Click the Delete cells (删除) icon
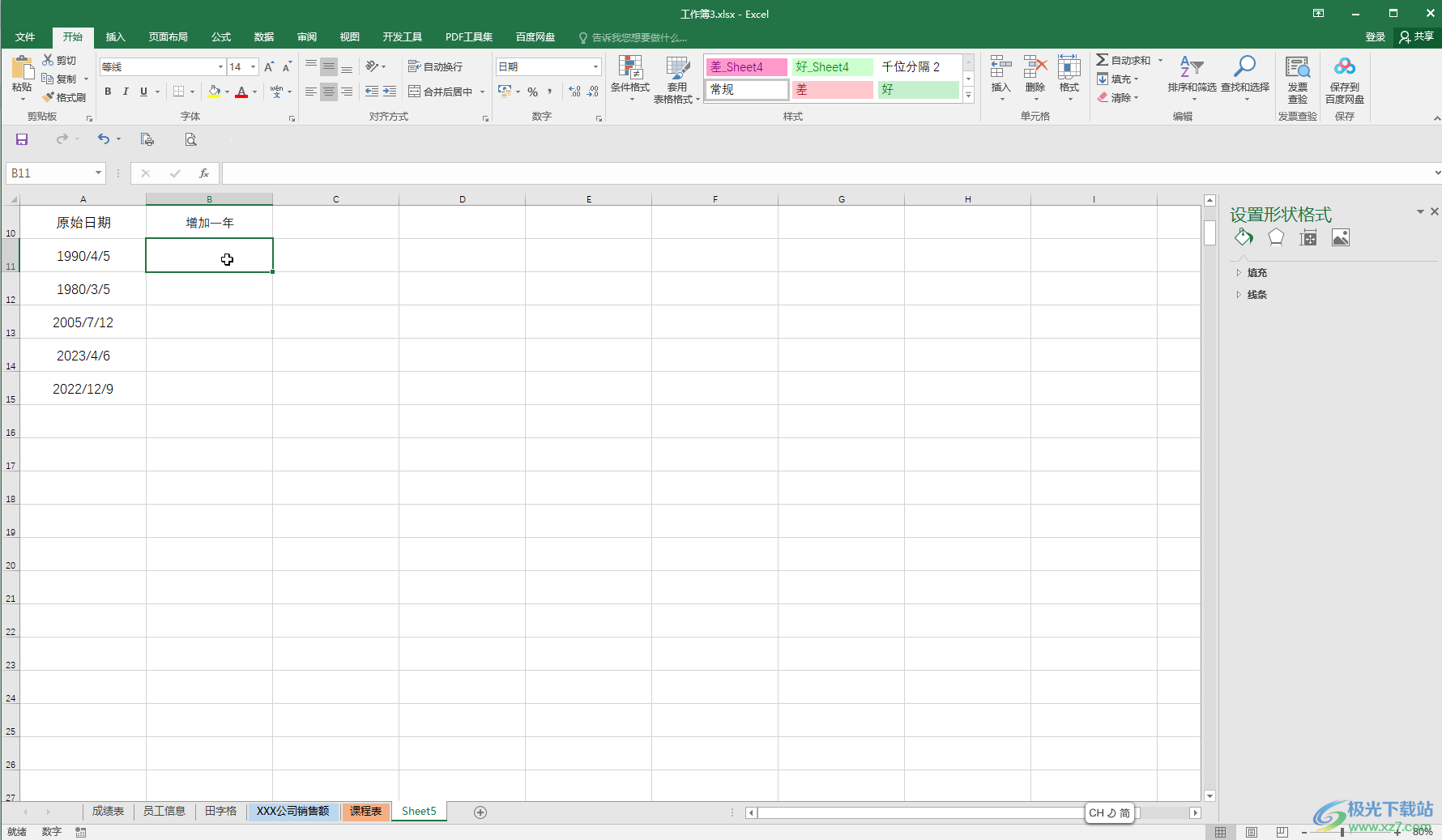 coord(1035,66)
